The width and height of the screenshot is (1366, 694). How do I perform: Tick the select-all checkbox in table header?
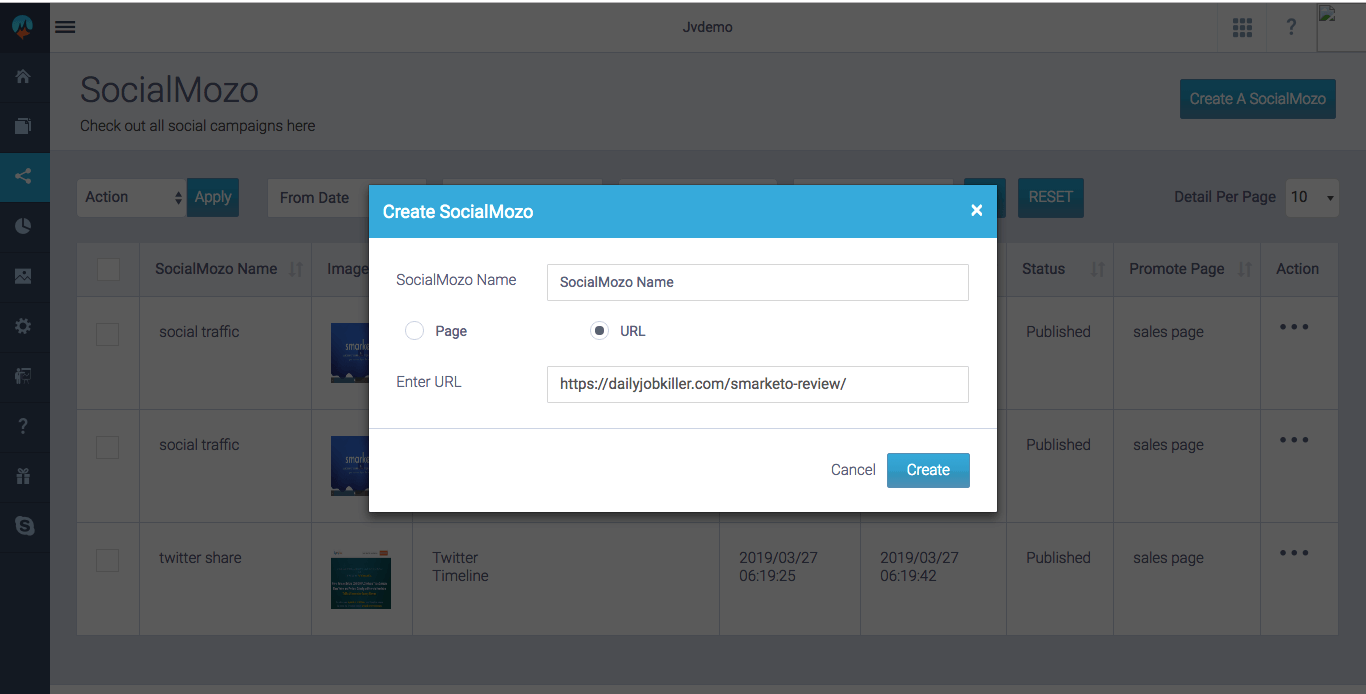click(x=108, y=269)
